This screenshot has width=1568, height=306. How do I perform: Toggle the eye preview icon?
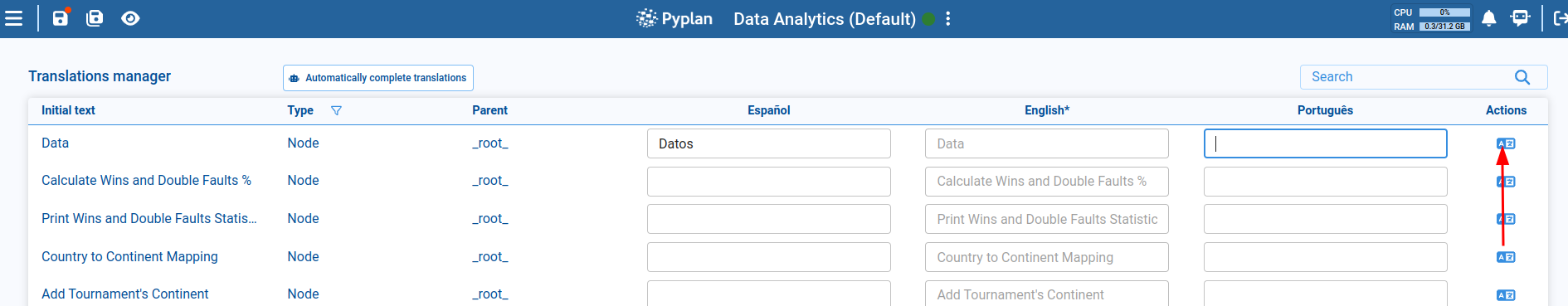click(130, 18)
